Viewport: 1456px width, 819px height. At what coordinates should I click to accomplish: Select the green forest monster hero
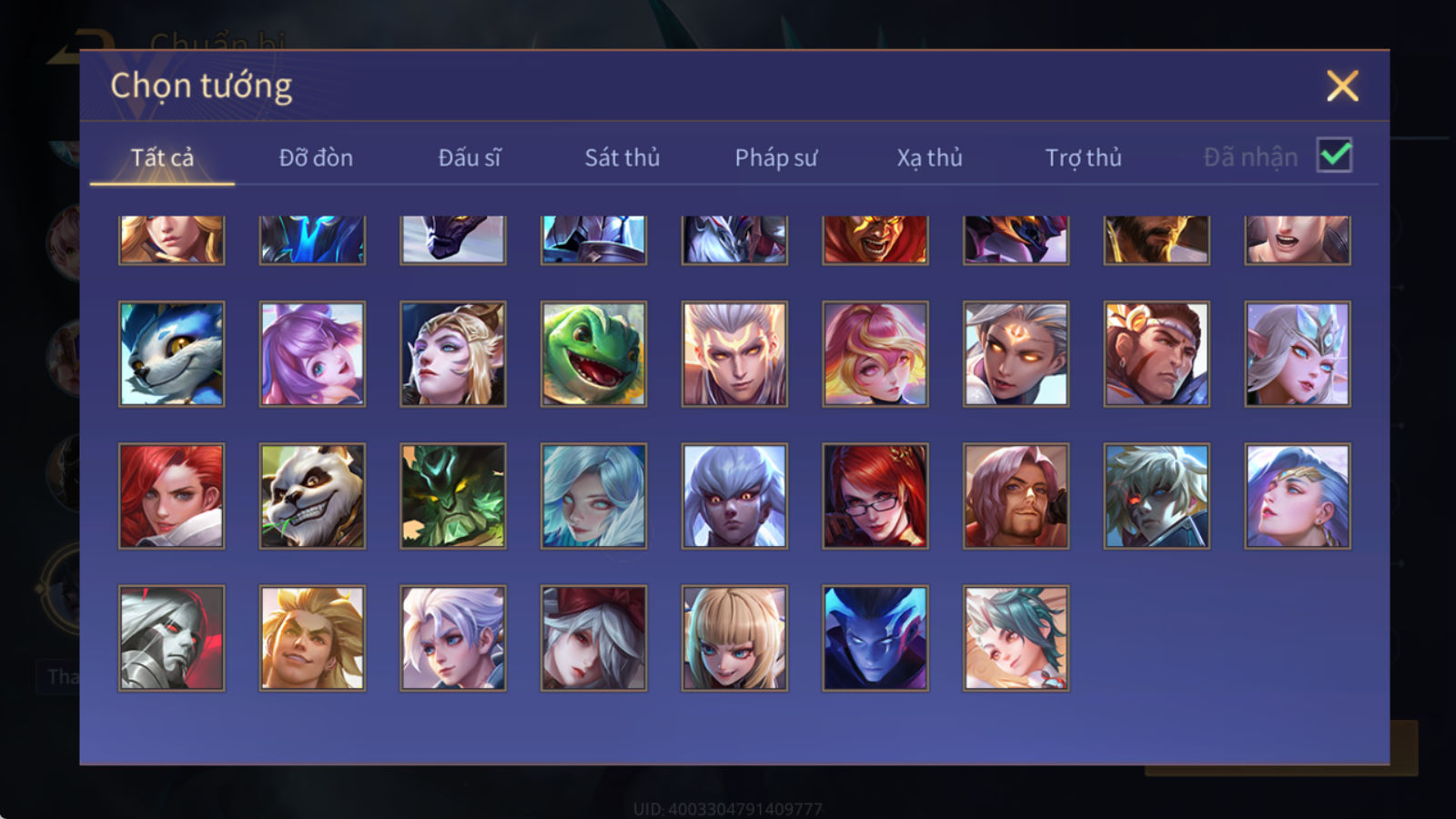453,496
